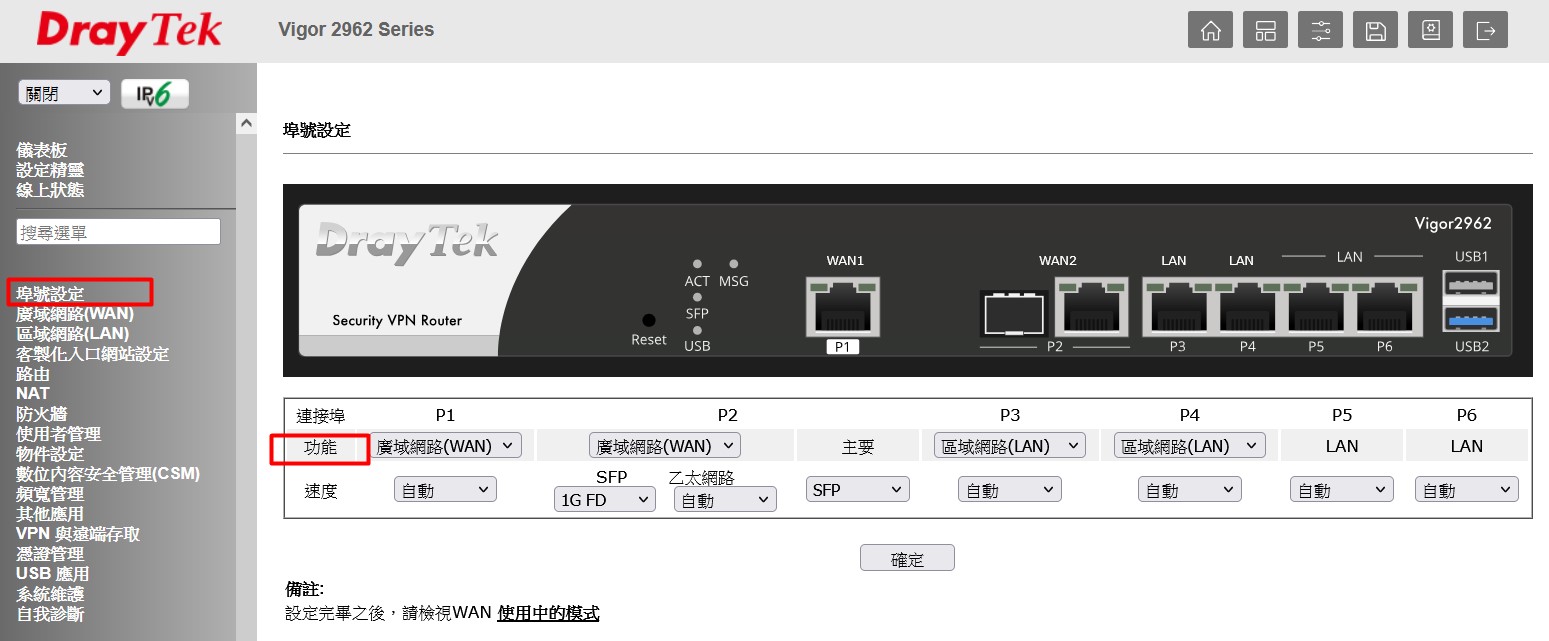Follow the 使用中的模式 link

pos(548,613)
